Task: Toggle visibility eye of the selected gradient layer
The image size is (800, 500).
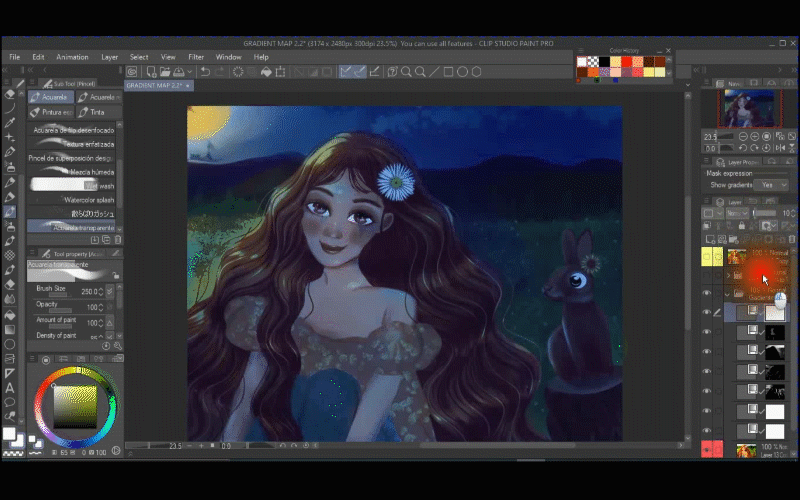Action: coord(706,313)
